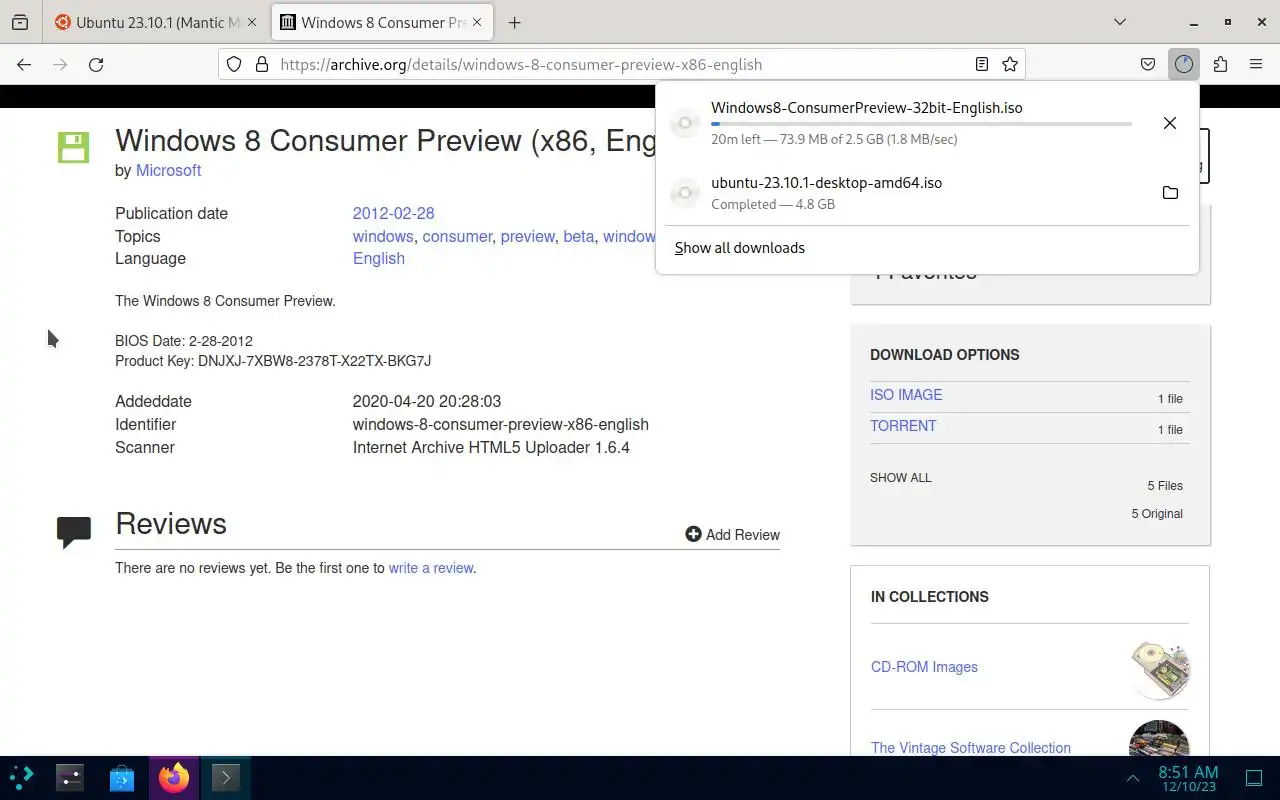Open the Microsoft author link
1280x800 pixels.
(168, 170)
